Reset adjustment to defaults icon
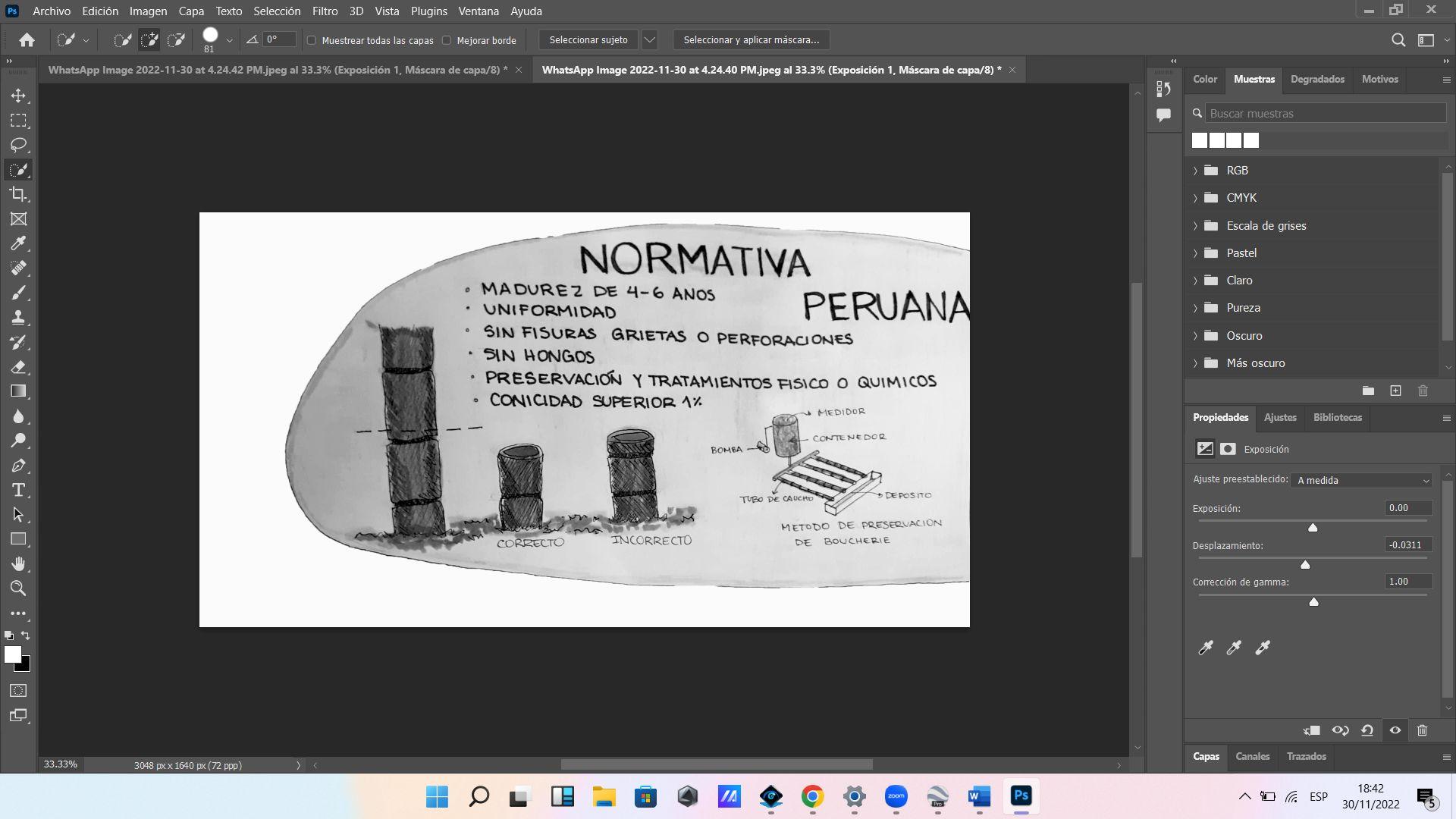The height and width of the screenshot is (819, 1456). (x=1367, y=730)
